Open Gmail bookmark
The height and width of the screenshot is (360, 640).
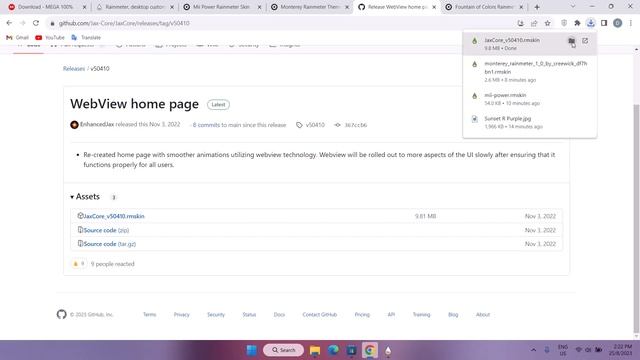pos(17,38)
